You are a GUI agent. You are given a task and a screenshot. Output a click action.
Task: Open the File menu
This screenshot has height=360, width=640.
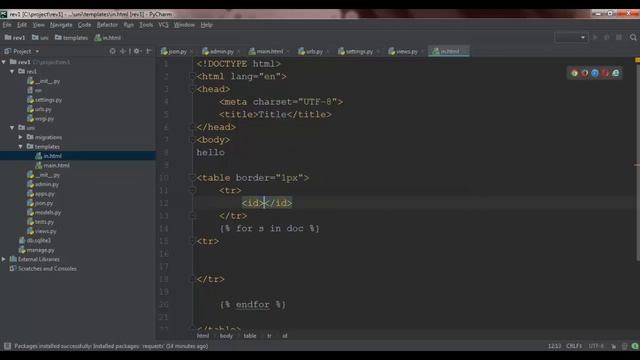point(7,25)
